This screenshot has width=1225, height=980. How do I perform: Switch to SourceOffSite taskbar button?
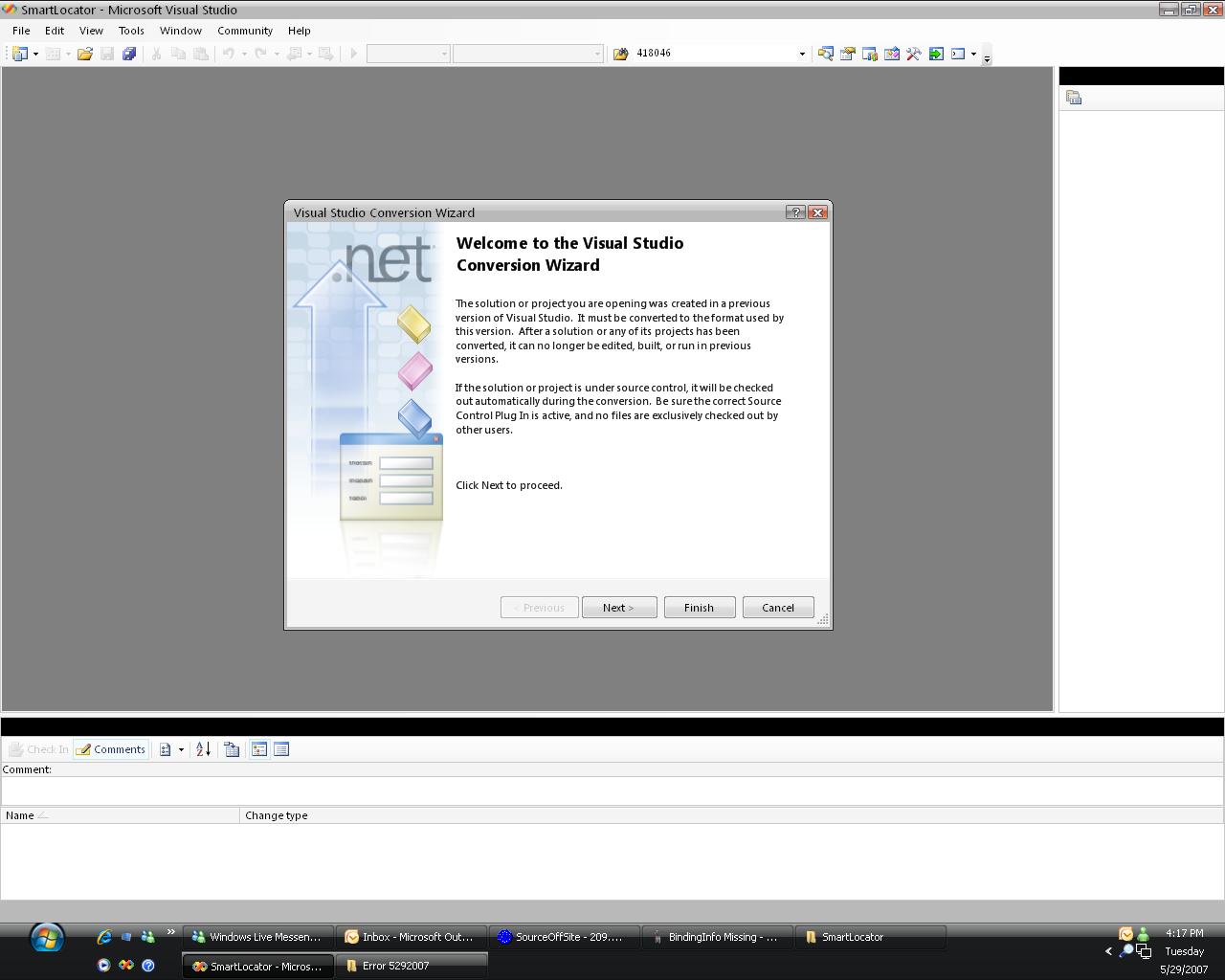click(565, 937)
